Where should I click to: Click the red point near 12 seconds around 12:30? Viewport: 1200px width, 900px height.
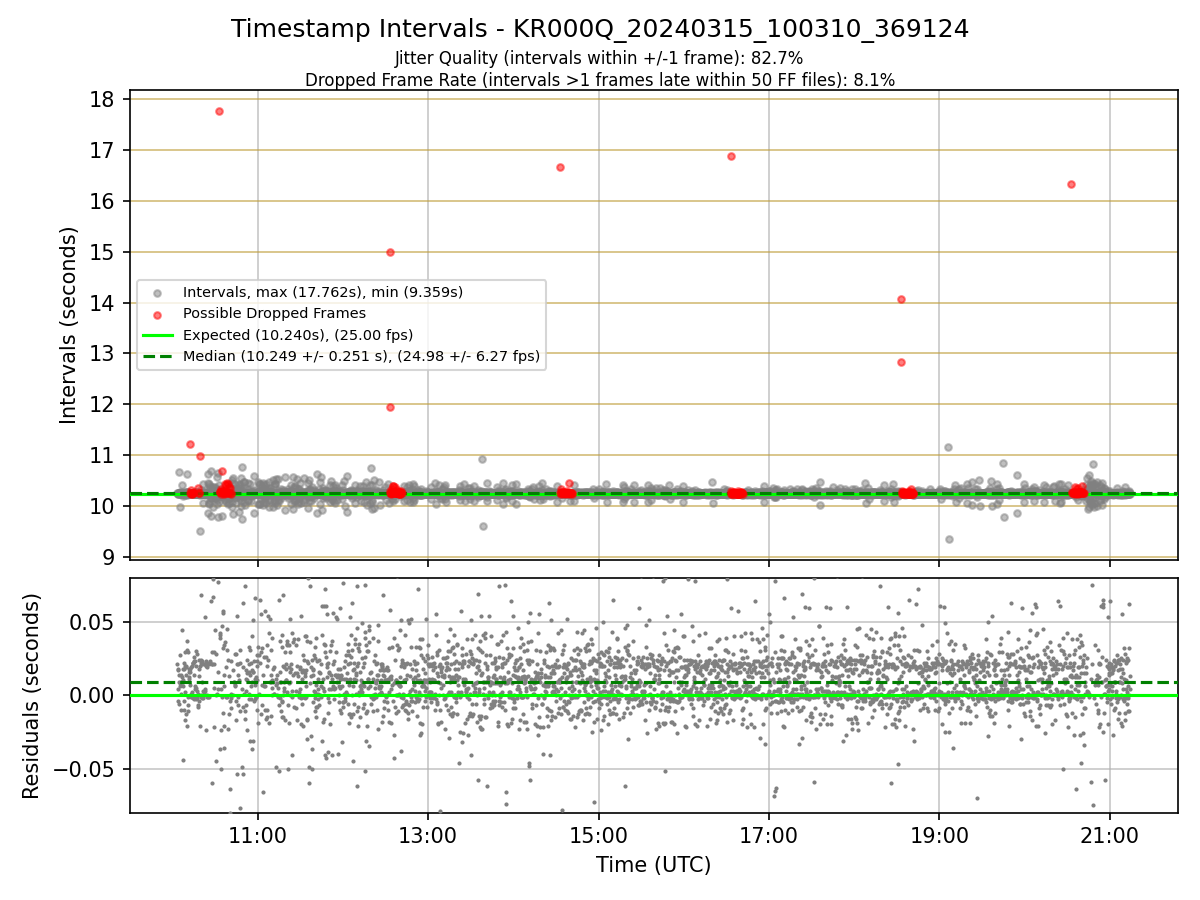tap(390, 407)
